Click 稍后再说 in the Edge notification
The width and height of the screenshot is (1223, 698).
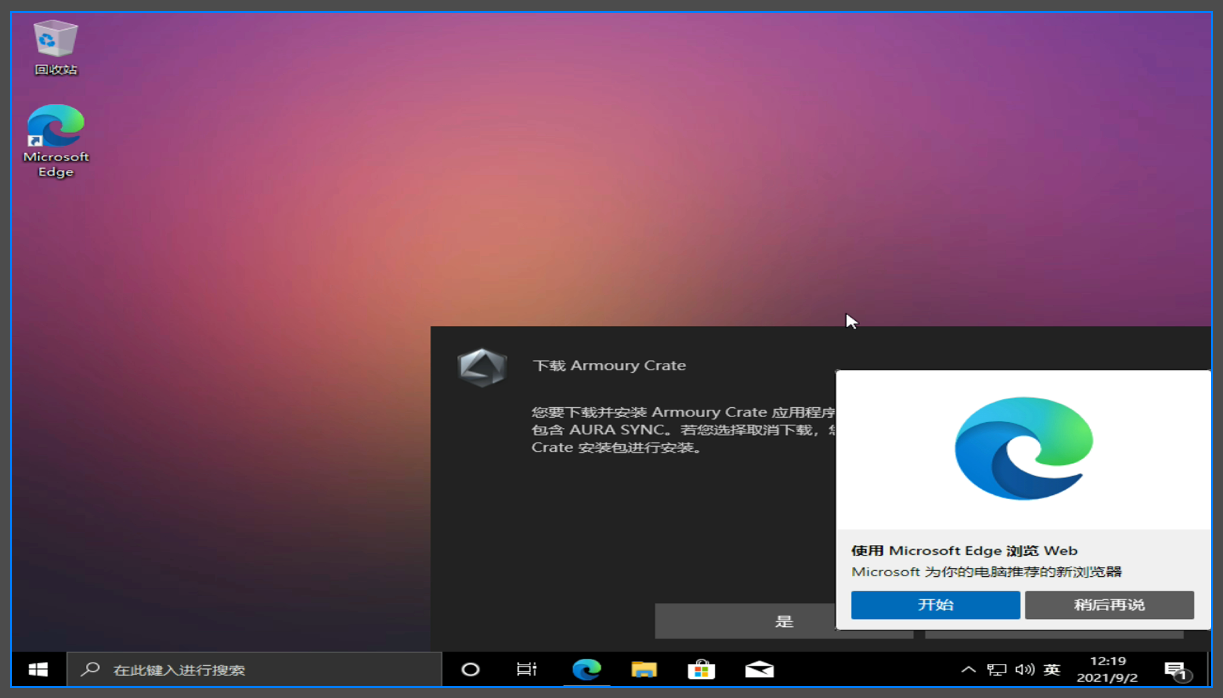(1109, 605)
